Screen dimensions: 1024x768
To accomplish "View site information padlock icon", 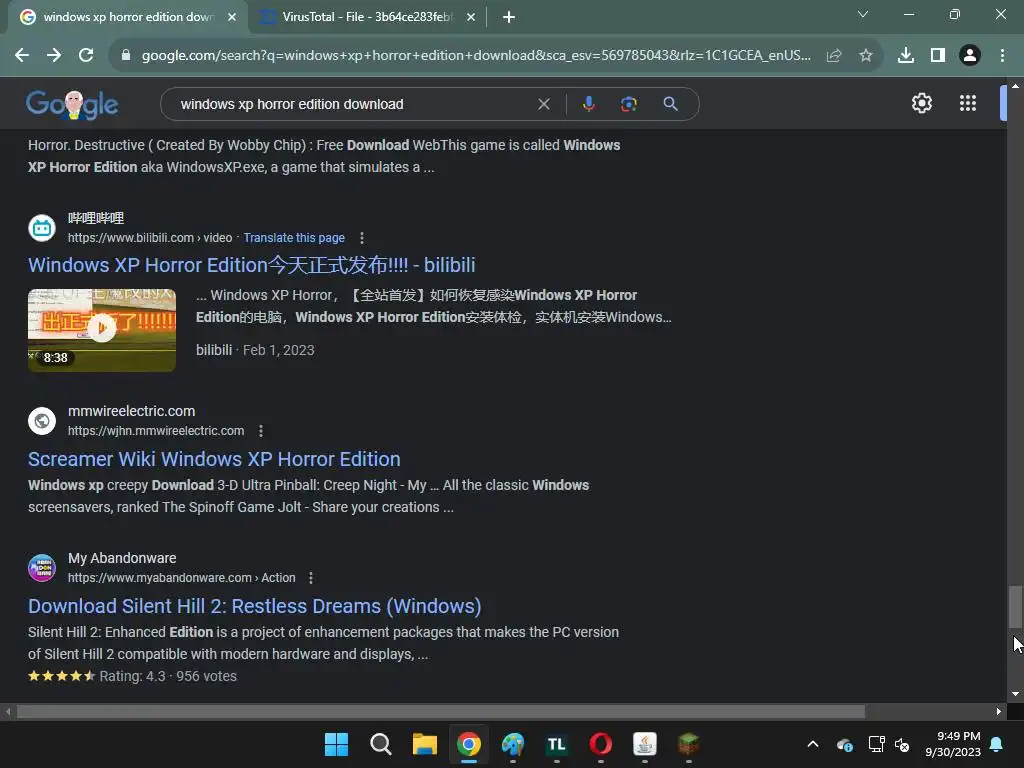I will coord(126,56).
